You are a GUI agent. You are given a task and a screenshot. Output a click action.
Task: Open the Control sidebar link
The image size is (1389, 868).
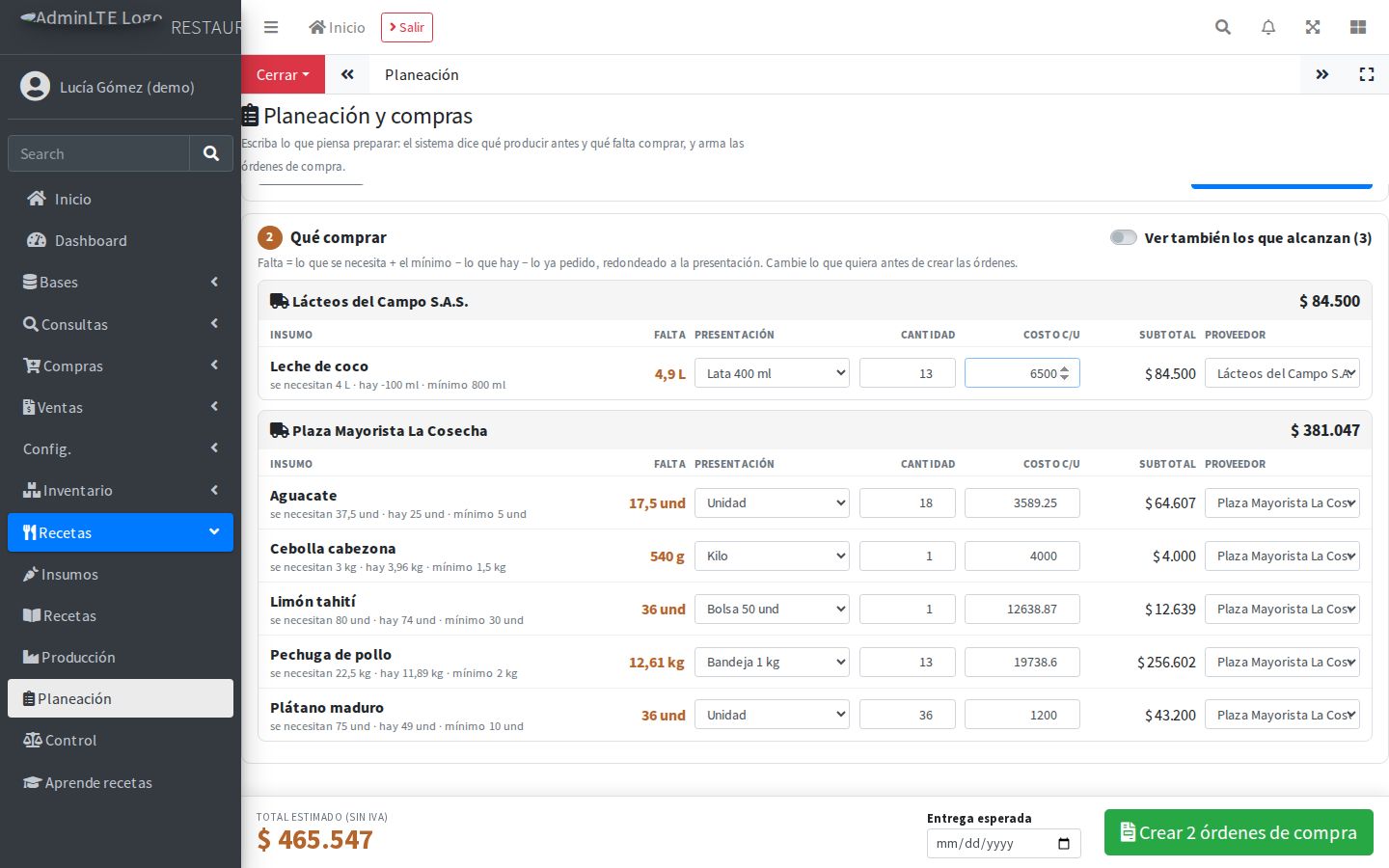121,740
